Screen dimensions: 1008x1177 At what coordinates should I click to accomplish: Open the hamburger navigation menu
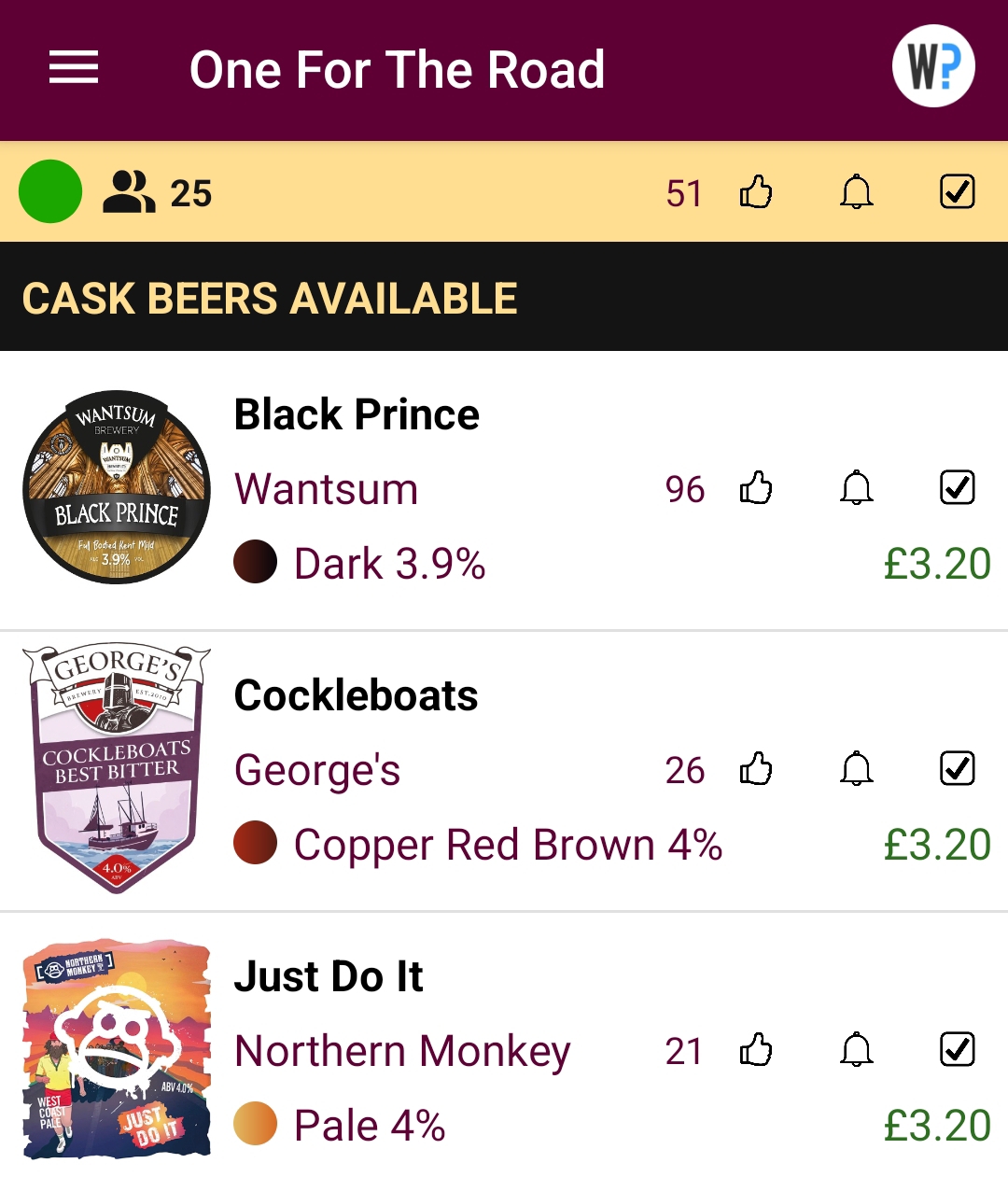point(74,68)
